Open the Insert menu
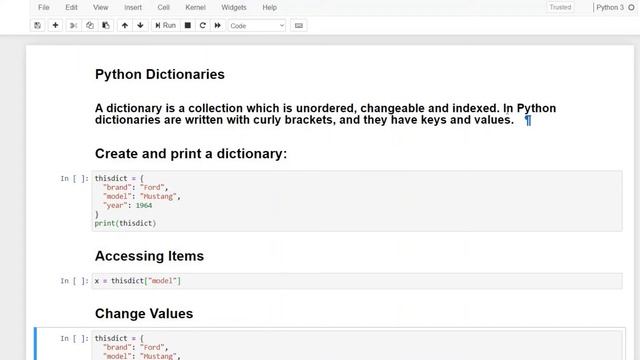The width and height of the screenshot is (640, 360). 133,7
